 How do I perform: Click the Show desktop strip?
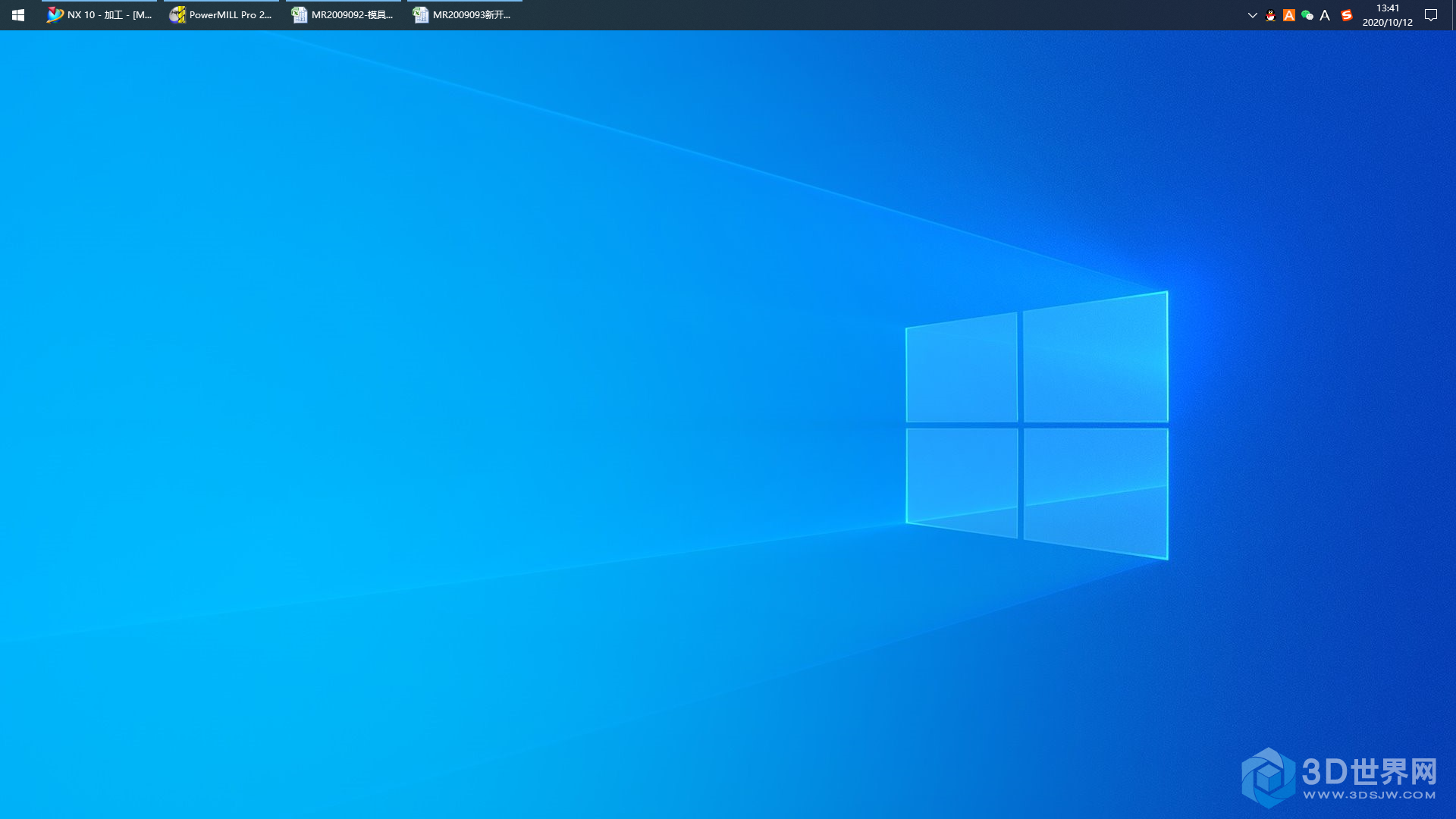1453,15
